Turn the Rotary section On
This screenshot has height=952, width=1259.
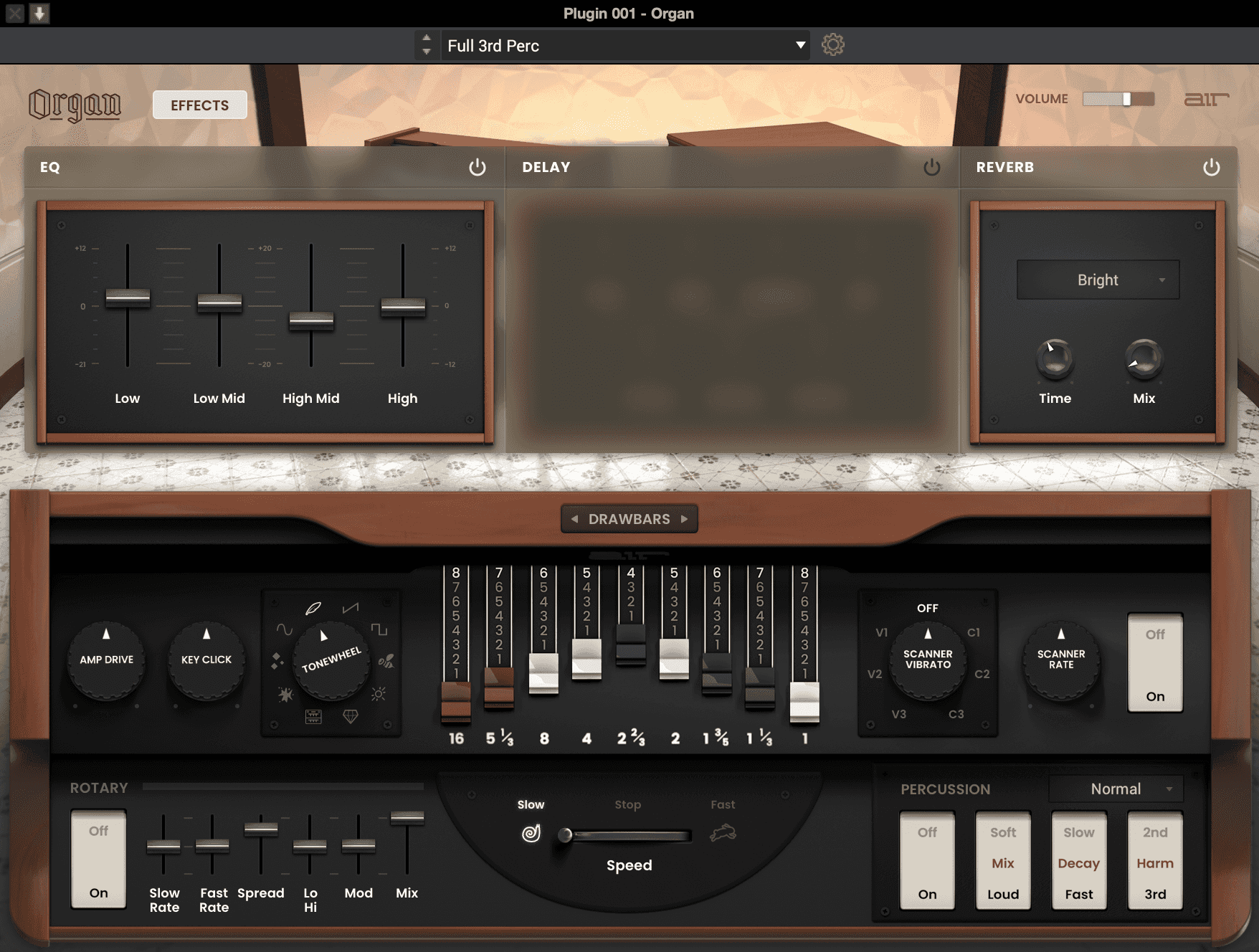98,892
